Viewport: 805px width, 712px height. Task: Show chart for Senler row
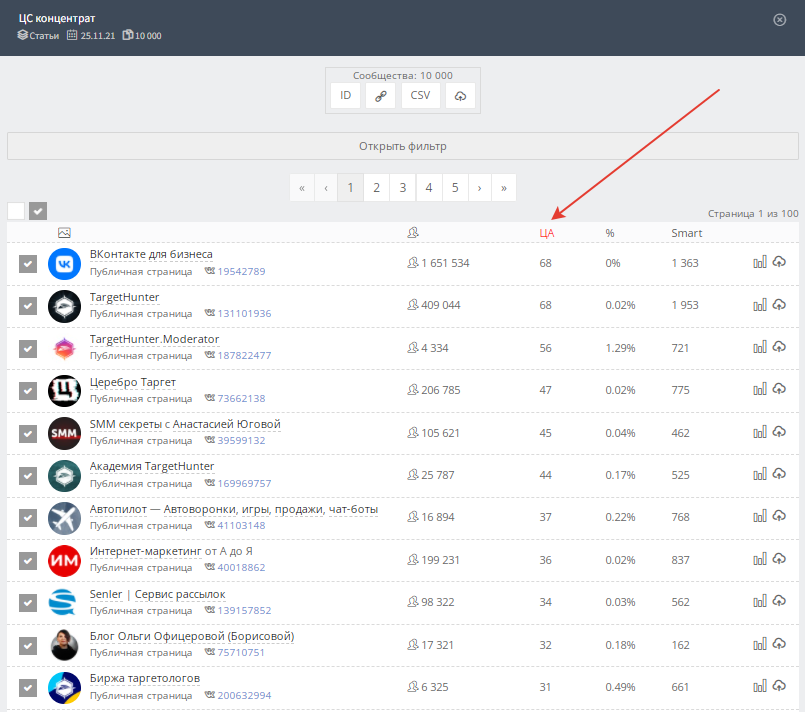point(760,602)
